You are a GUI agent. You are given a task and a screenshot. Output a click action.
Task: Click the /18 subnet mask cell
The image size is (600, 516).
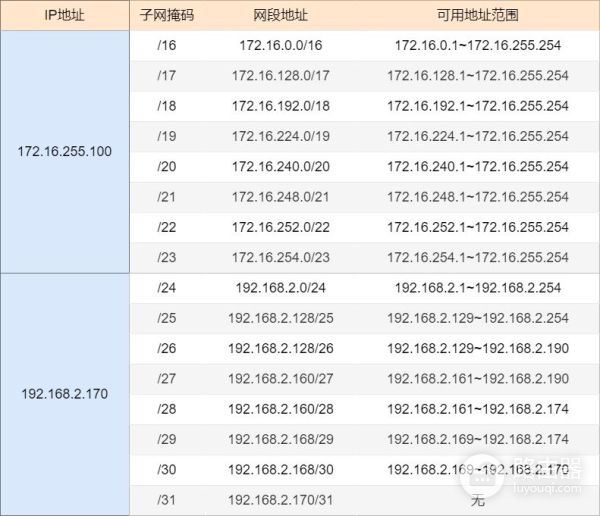(x=166, y=106)
